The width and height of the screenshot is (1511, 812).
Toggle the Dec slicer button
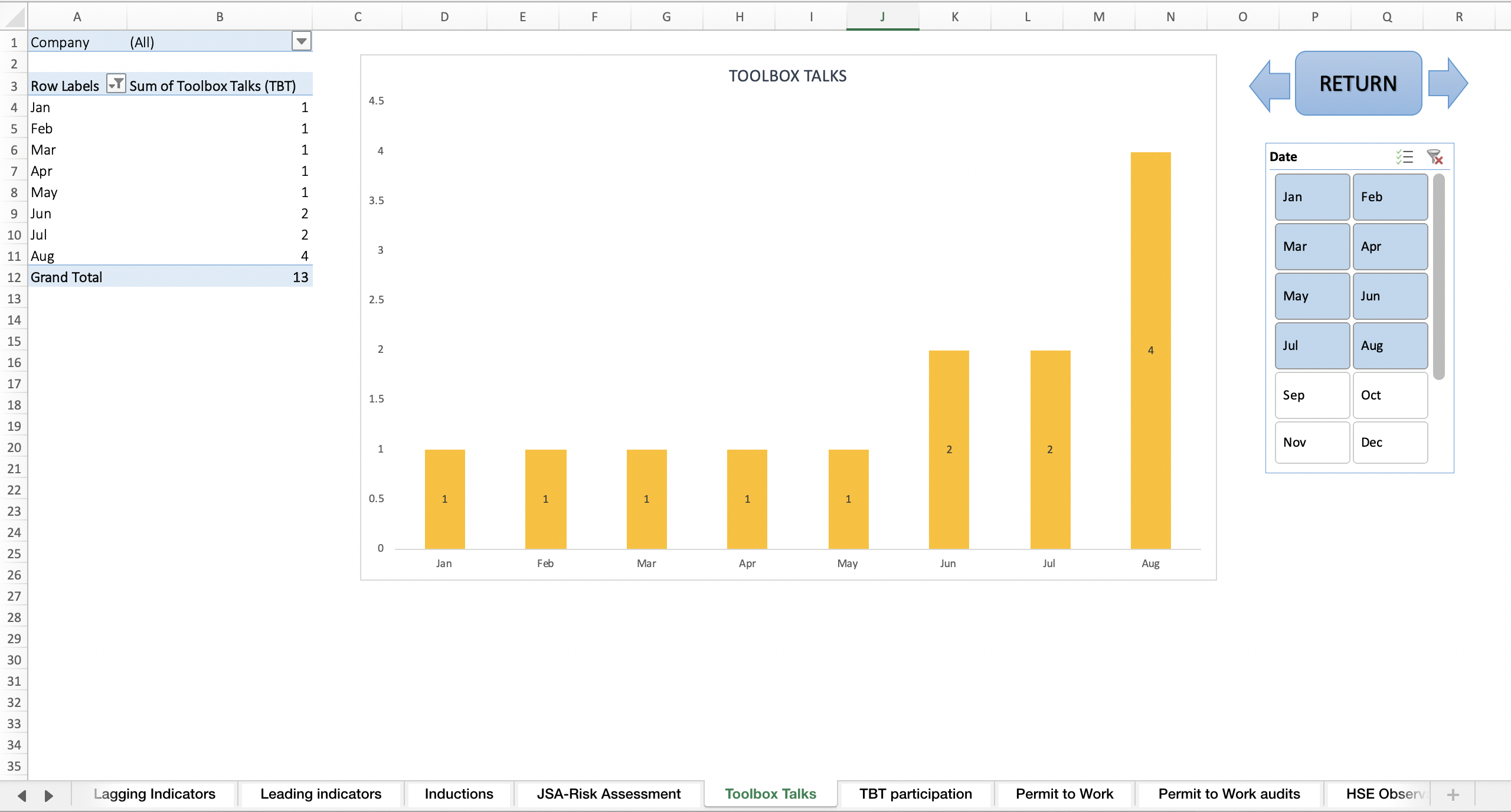coord(1389,442)
